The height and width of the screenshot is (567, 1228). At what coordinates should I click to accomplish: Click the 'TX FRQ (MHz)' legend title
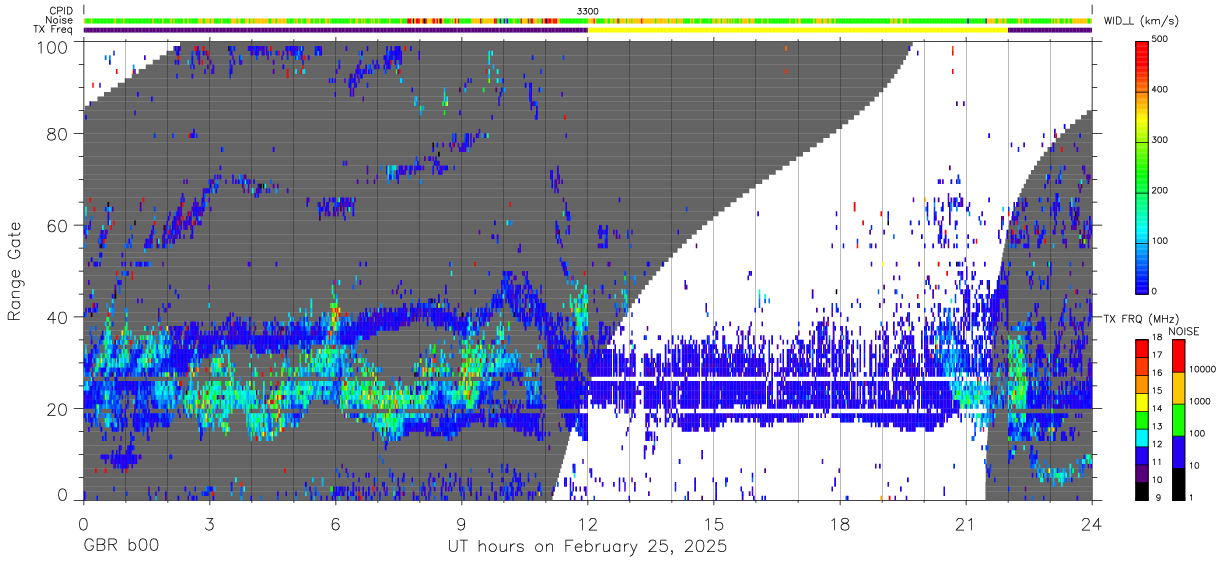point(1140,319)
